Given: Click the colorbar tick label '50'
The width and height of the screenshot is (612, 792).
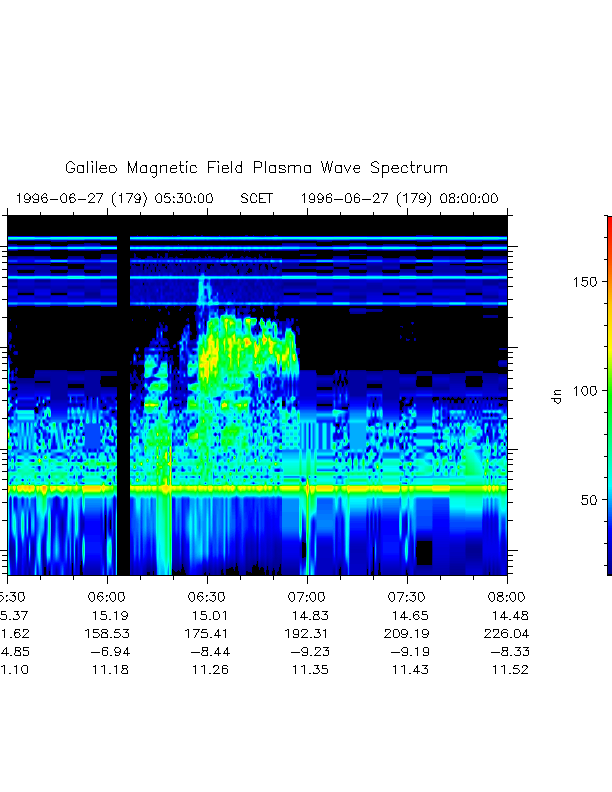Looking at the screenshot, I should point(589,500).
